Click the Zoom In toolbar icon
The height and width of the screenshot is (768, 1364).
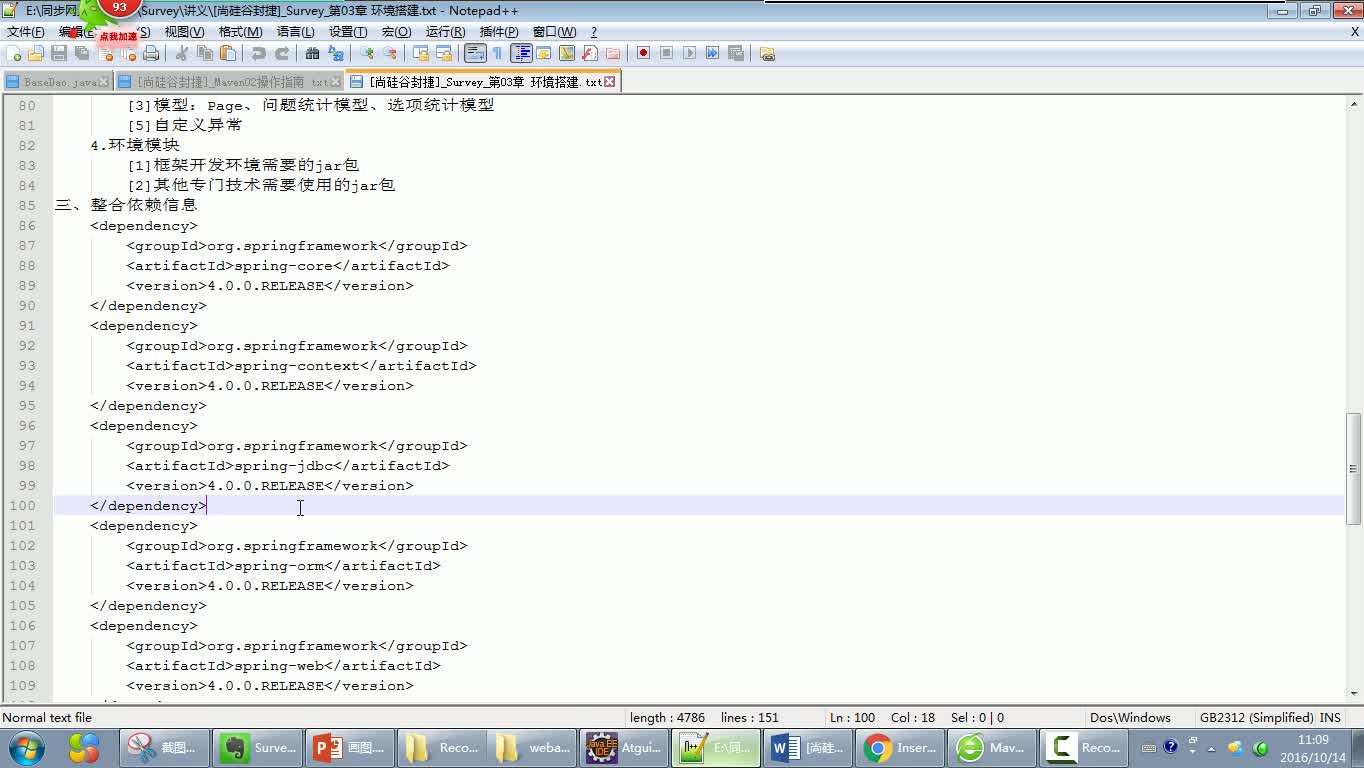click(x=367, y=54)
